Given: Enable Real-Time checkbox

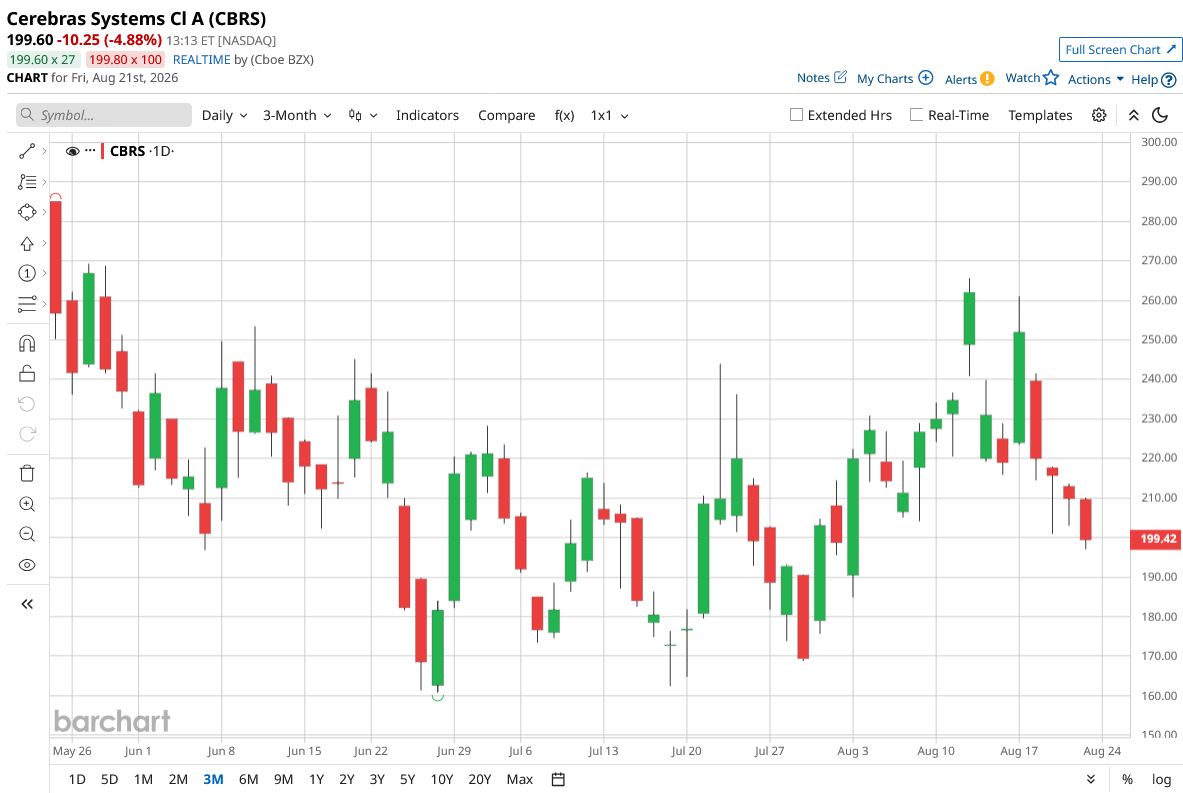Looking at the screenshot, I should 917,115.
